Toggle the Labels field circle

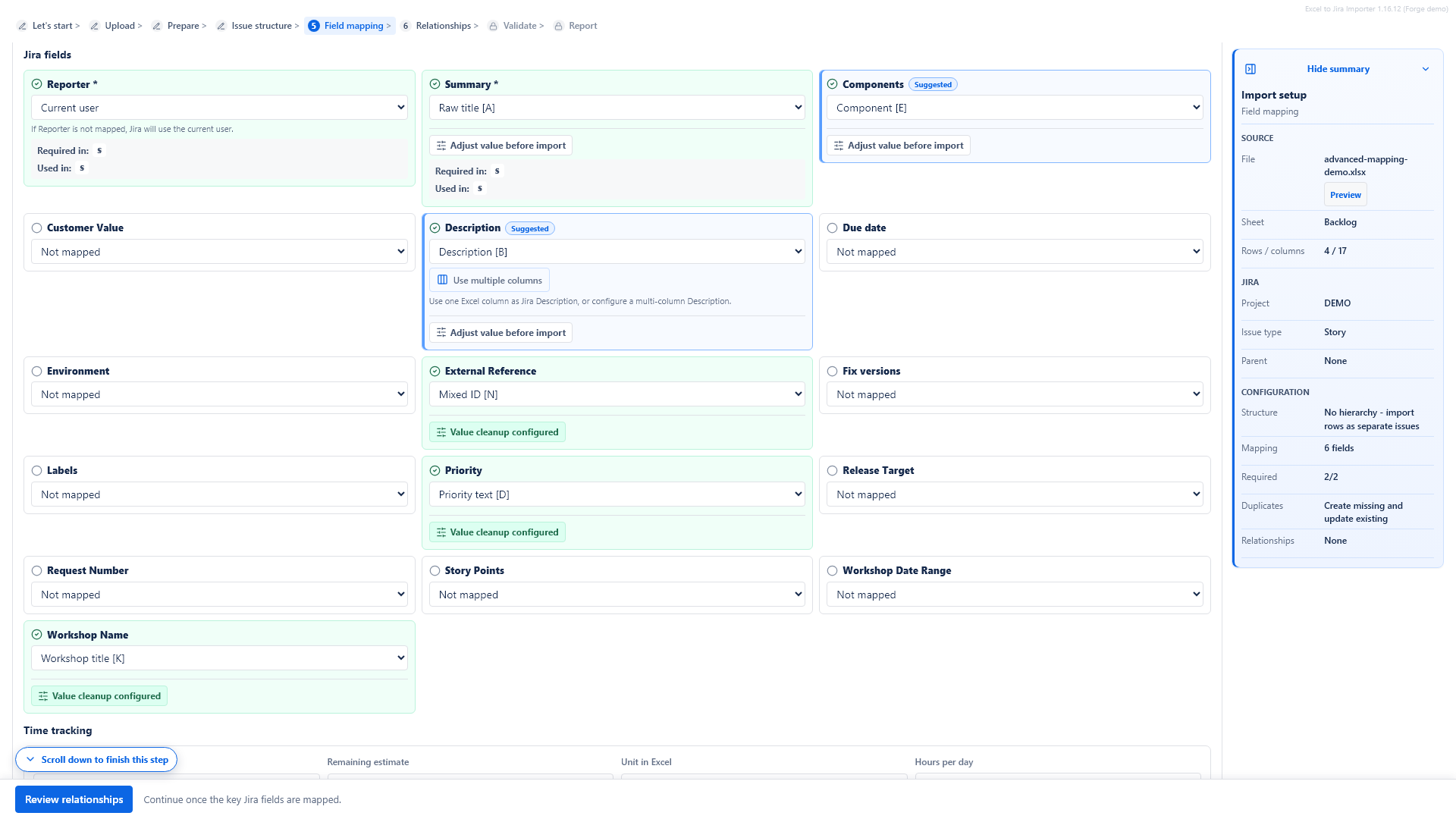coord(36,470)
